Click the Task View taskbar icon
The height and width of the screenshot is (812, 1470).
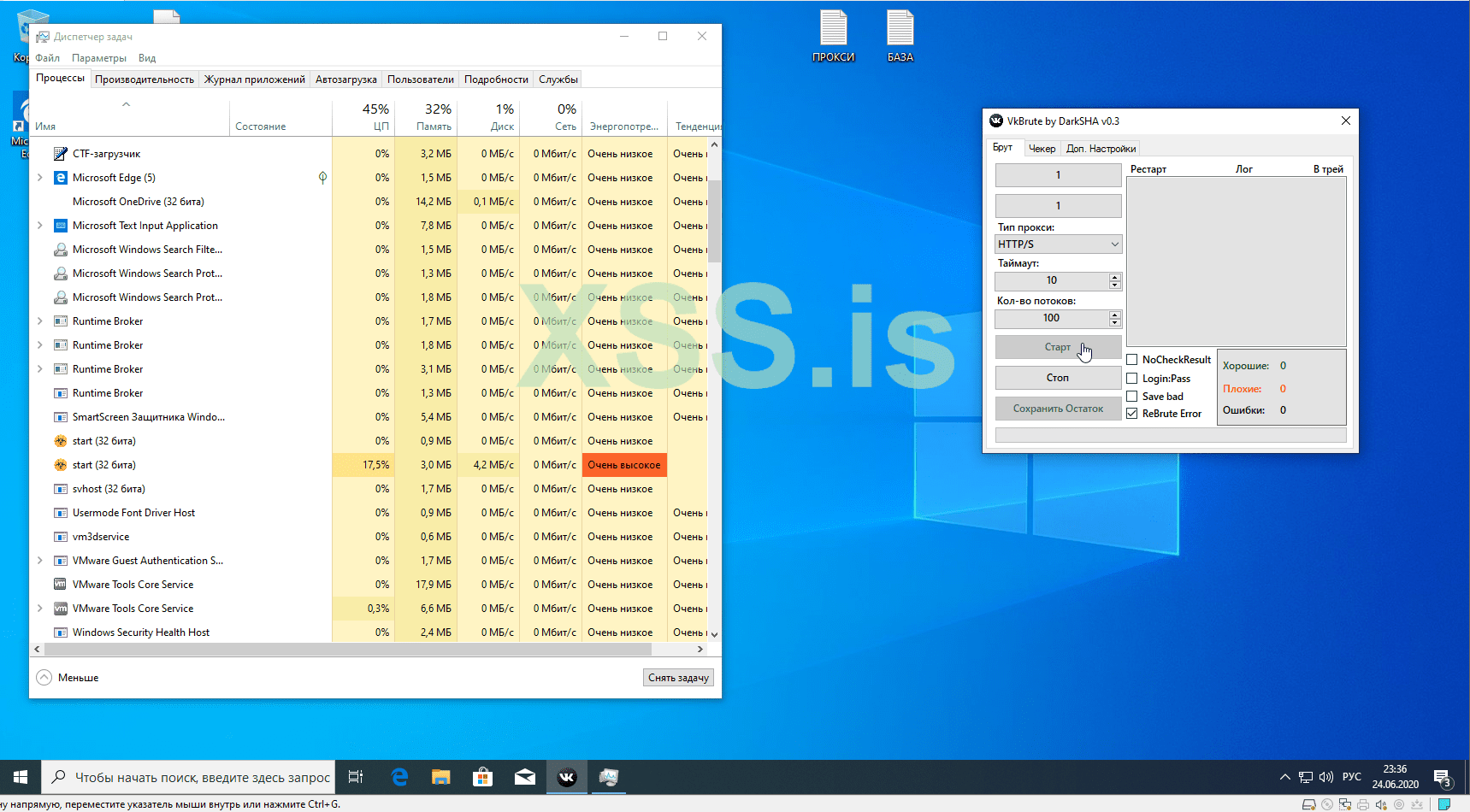click(x=356, y=777)
